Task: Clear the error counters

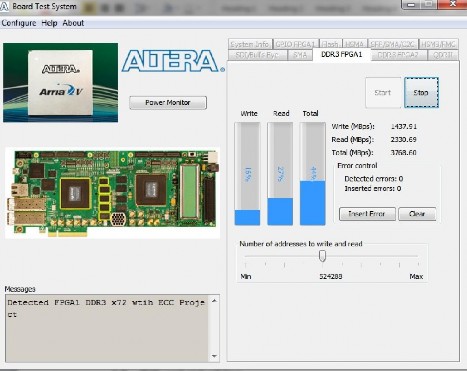Action: [417, 214]
